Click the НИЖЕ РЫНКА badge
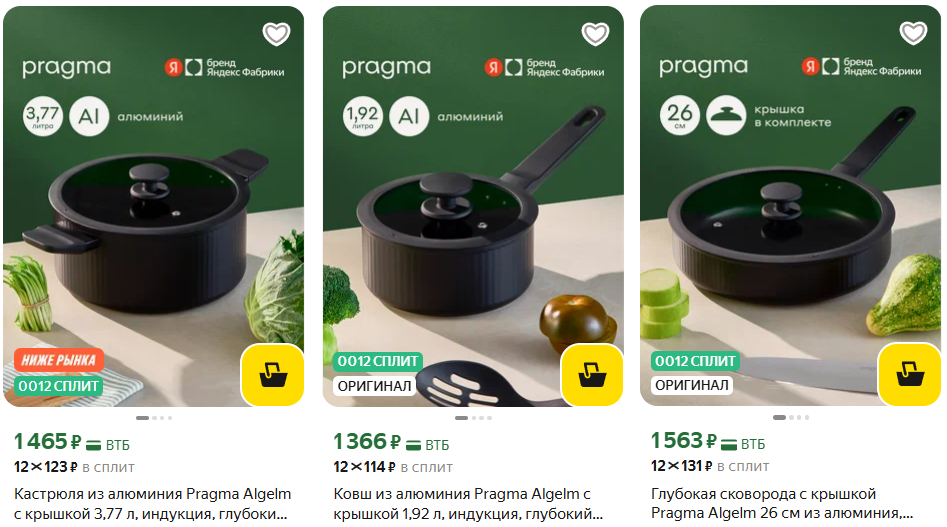This screenshot has width=947, height=527. point(59,360)
